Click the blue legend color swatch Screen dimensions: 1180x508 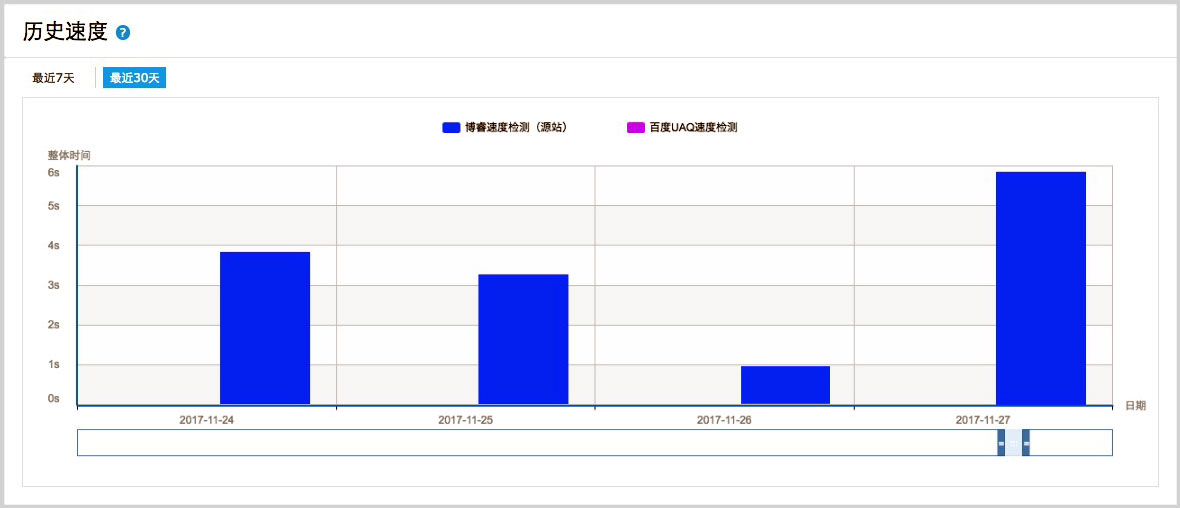click(x=451, y=128)
